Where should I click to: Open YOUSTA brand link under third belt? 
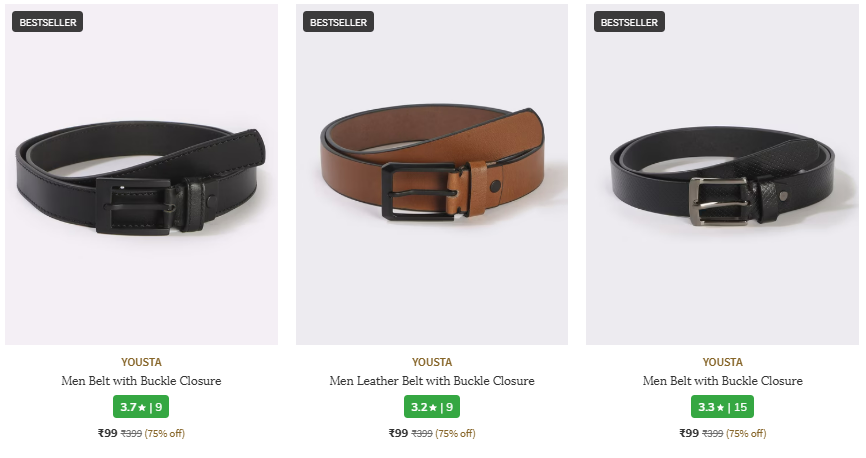(x=722, y=362)
